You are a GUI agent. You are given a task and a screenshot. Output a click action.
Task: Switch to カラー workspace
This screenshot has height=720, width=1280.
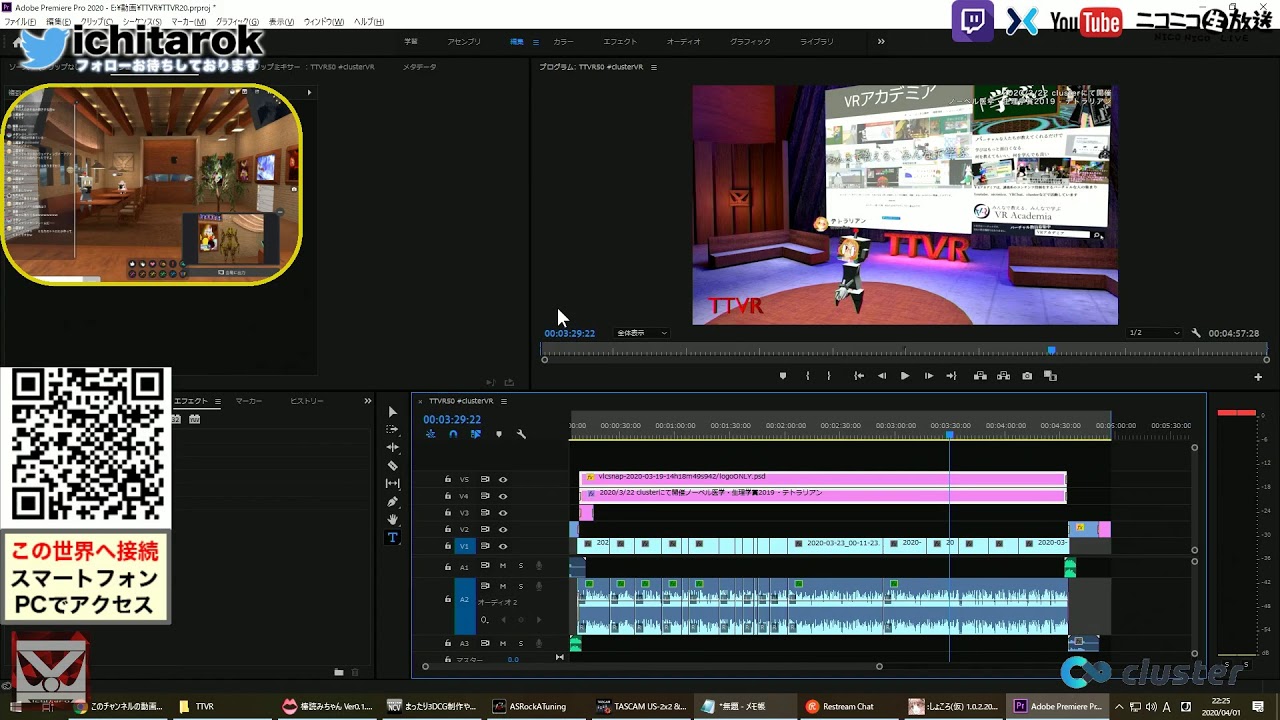tap(563, 42)
